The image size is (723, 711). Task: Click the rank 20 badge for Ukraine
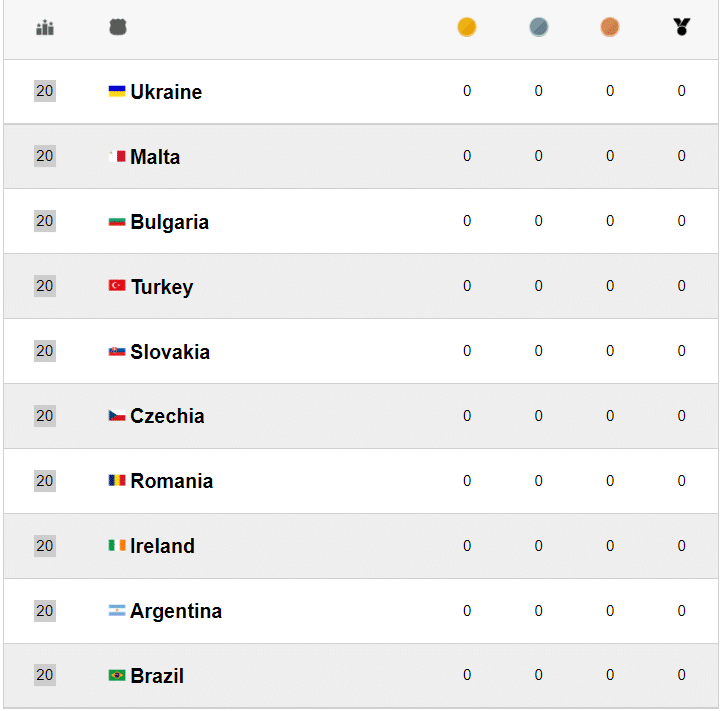pos(45,91)
